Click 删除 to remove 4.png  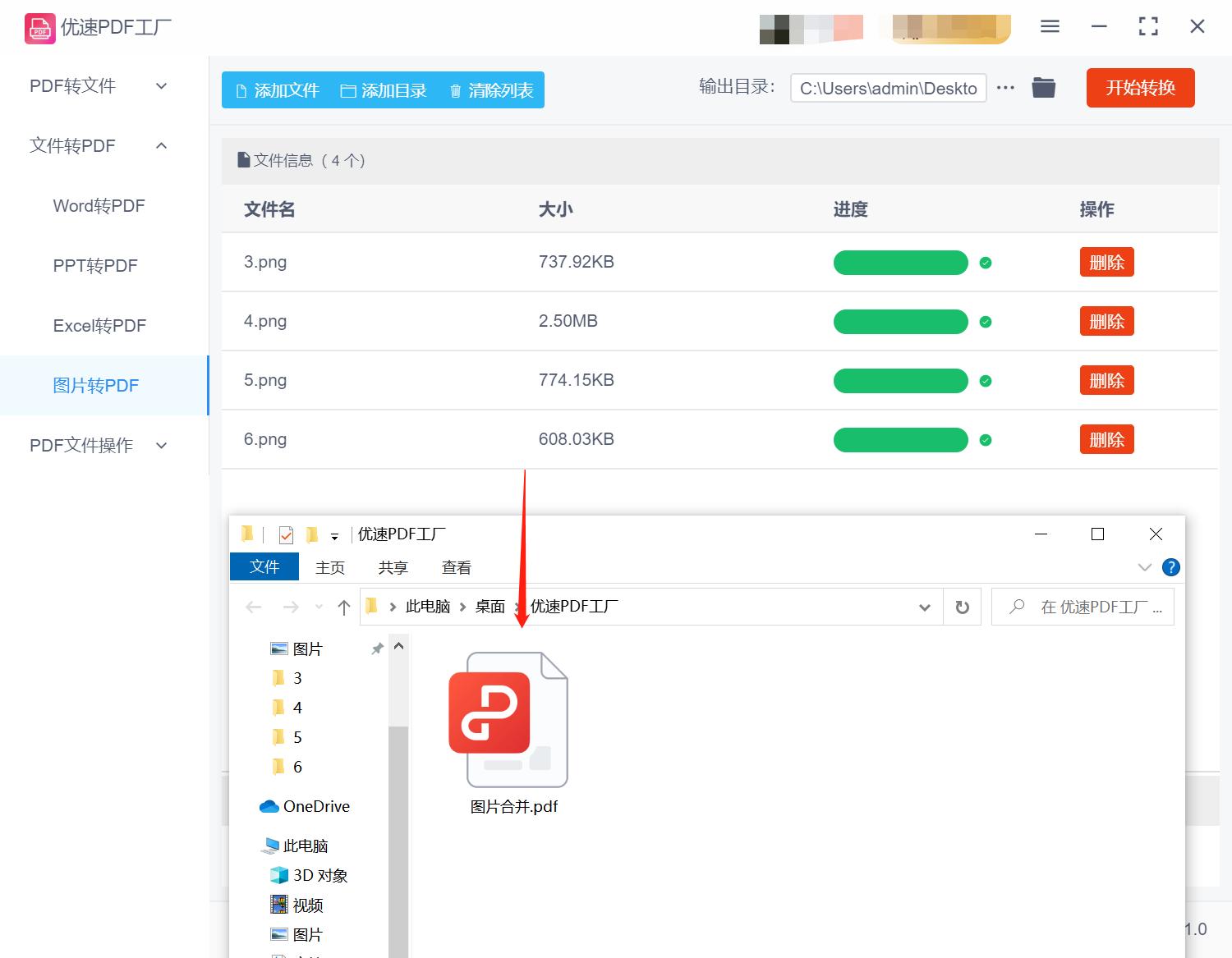tap(1106, 321)
